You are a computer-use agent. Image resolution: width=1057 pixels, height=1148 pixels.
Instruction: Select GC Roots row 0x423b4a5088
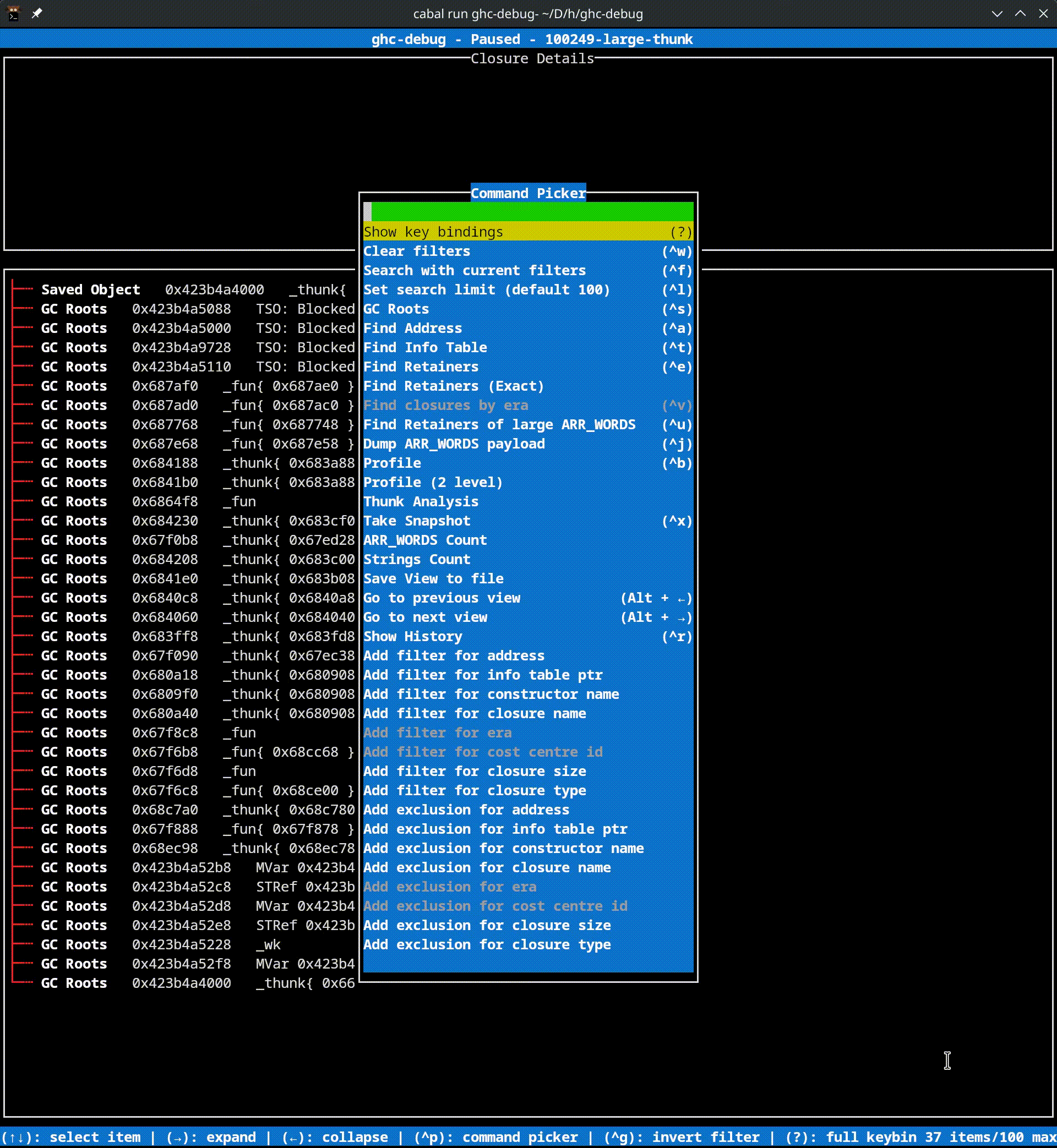[183, 309]
